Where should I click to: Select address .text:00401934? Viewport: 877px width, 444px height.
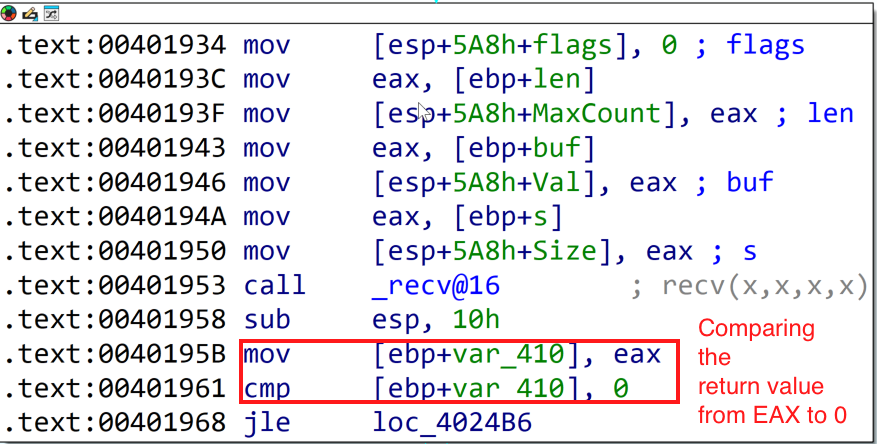(x=115, y=45)
